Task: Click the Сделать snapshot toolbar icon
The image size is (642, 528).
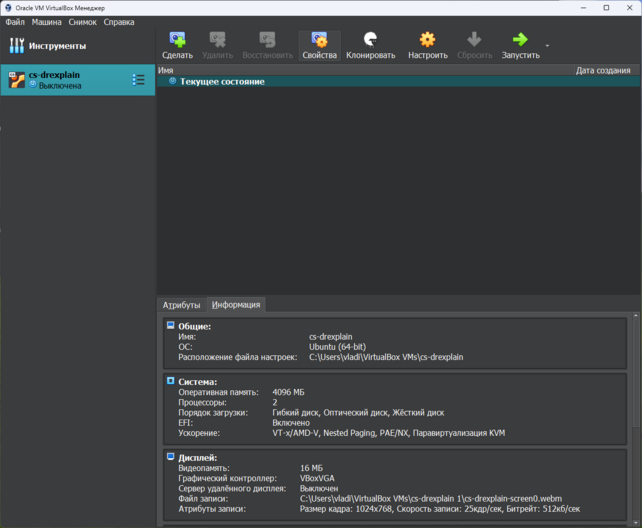Action: pyautogui.click(x=177, y=41)
